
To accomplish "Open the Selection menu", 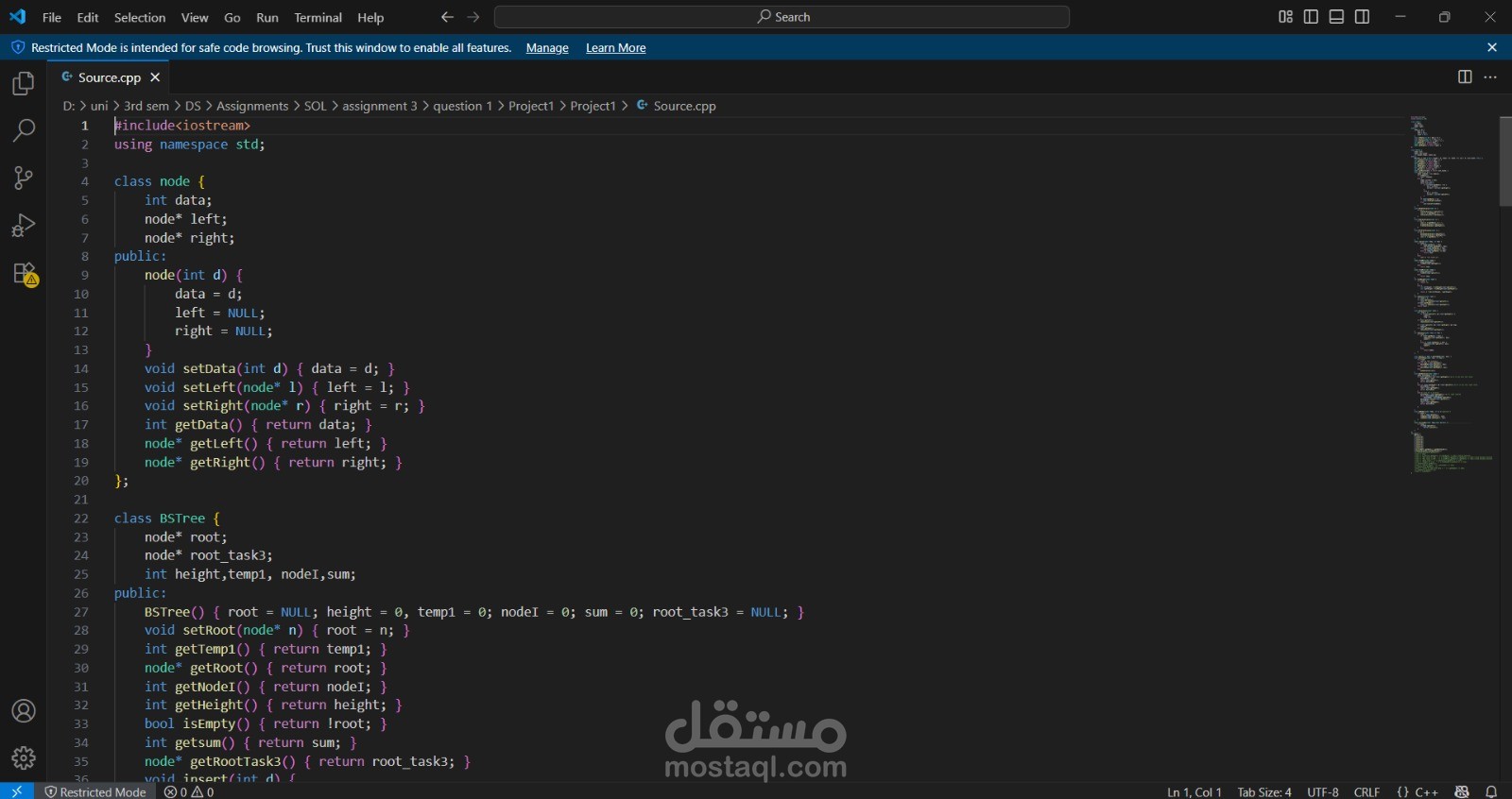I will tap(140, 17).
